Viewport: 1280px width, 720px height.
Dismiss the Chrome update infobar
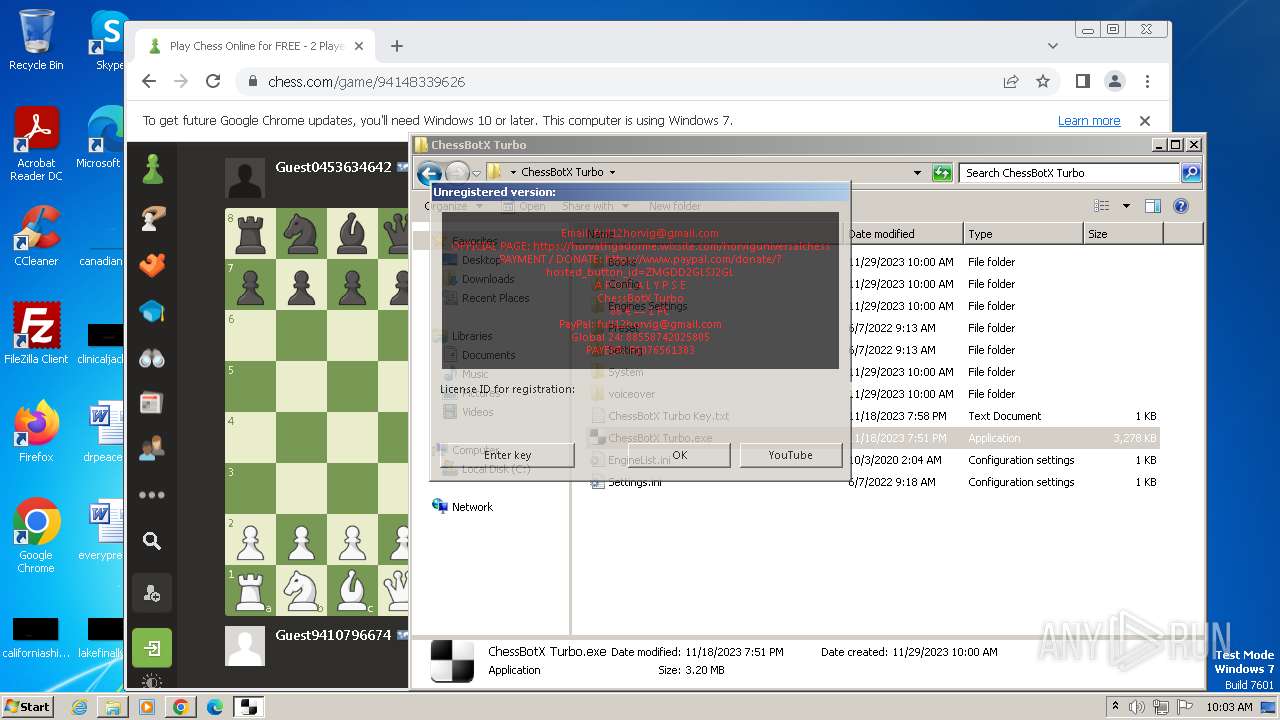click(x=1145, y=121)
